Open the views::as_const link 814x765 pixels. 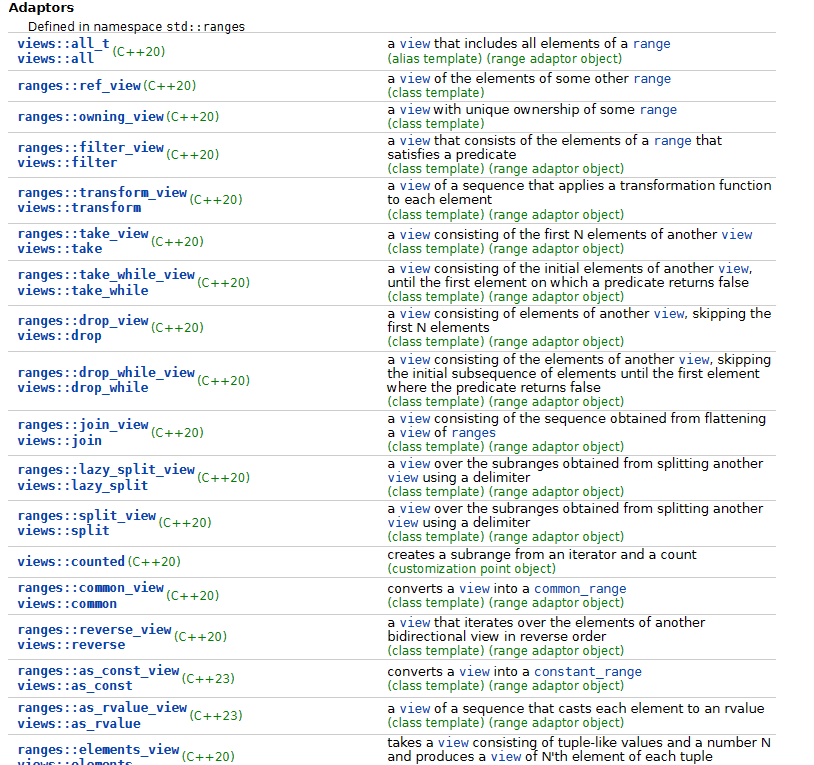pyautogui.click(x=75, y=686)
